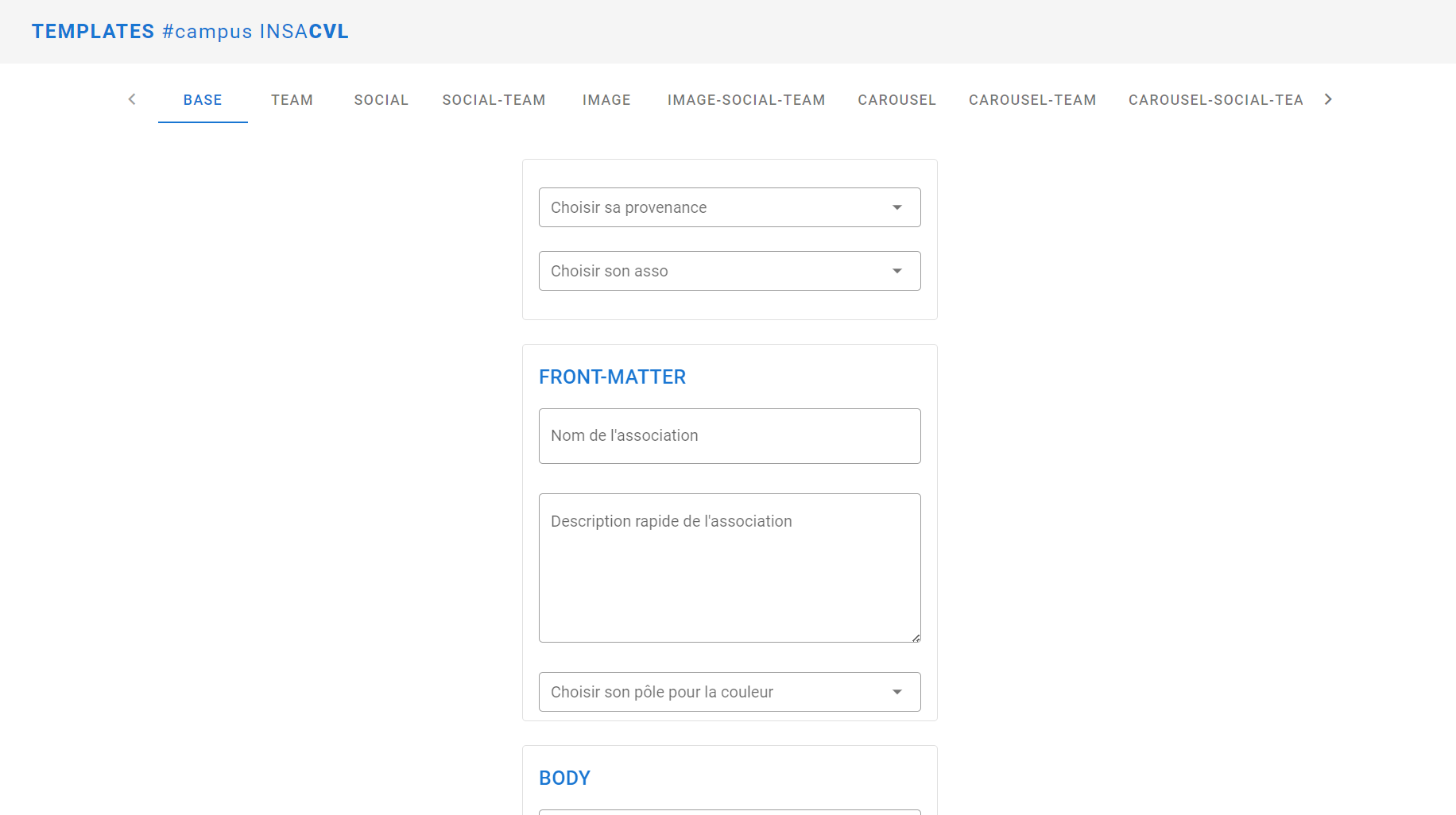Click the 'Nom de l'association' text field
1456x815 pixels.
pos(729,435)
